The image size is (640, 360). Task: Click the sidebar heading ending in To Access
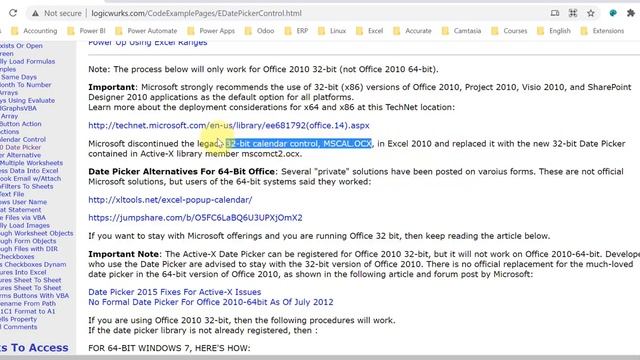click(x=34, y=348)
